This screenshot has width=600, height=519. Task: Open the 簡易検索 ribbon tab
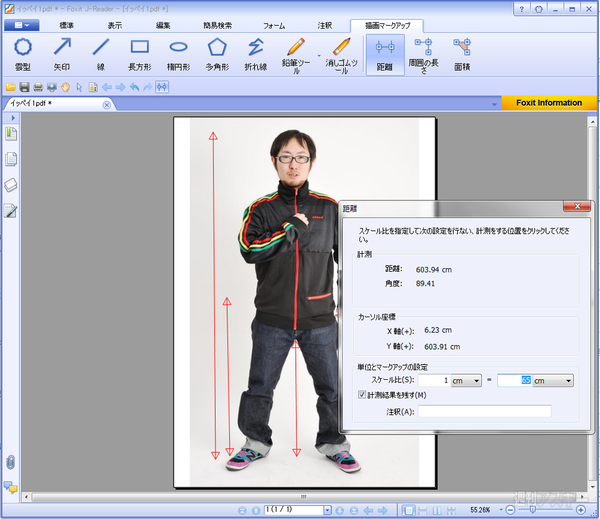(x=217, y=26)
